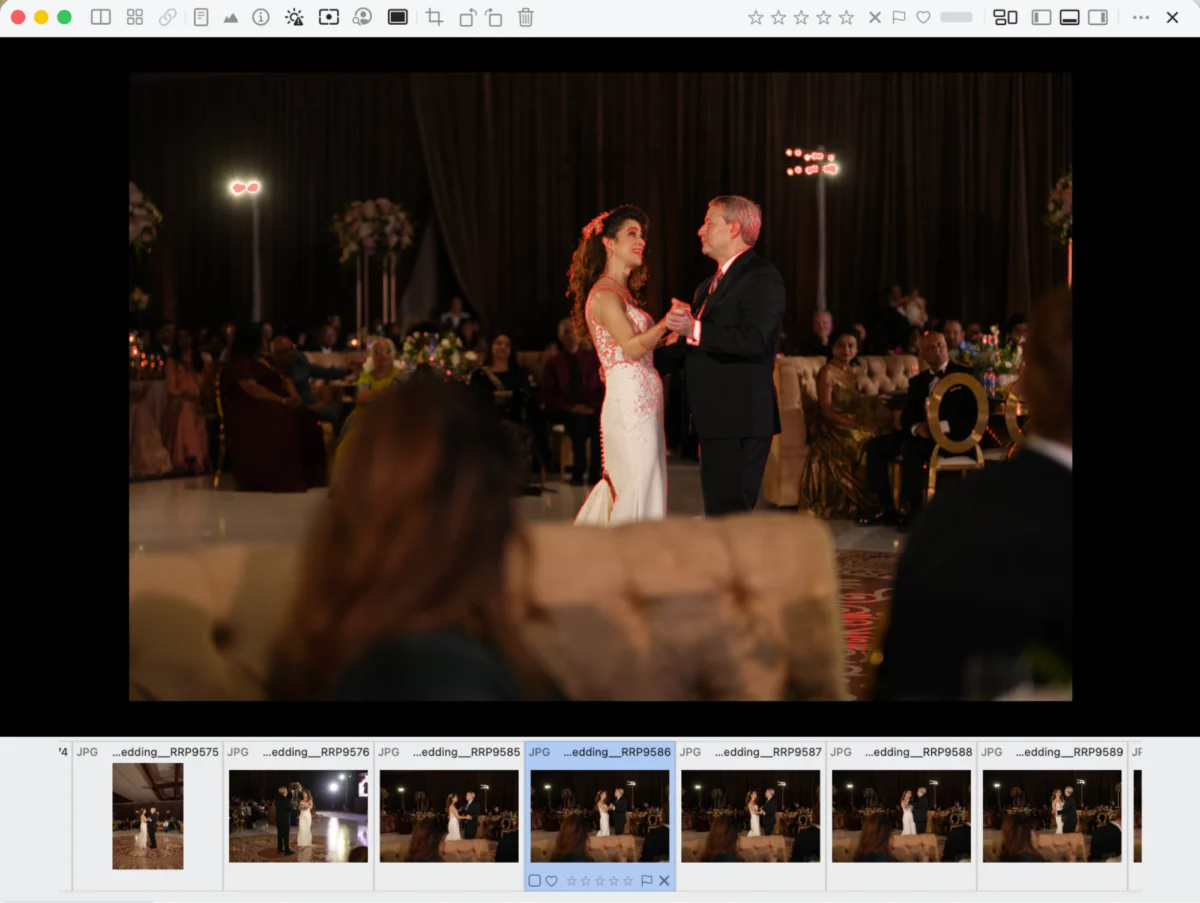Toggle the flag on RRP9586 thumbnail

coord(646,881)
